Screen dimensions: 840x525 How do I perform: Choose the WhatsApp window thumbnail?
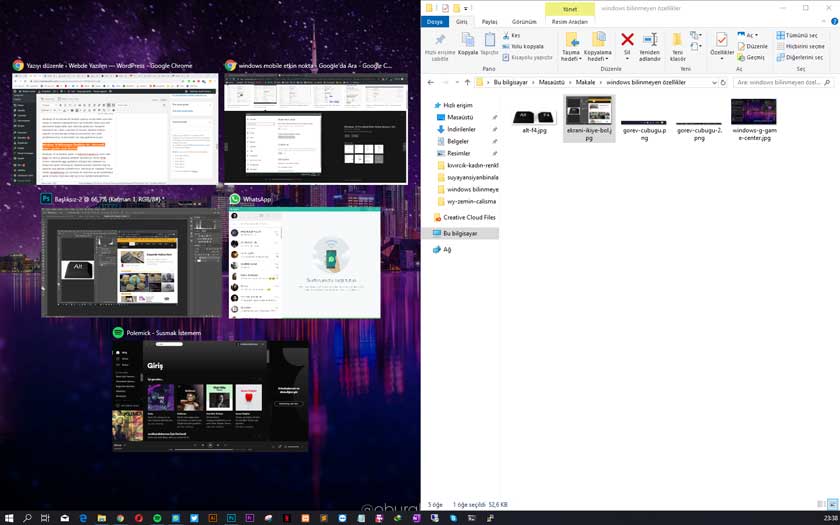tap(305, 262)
